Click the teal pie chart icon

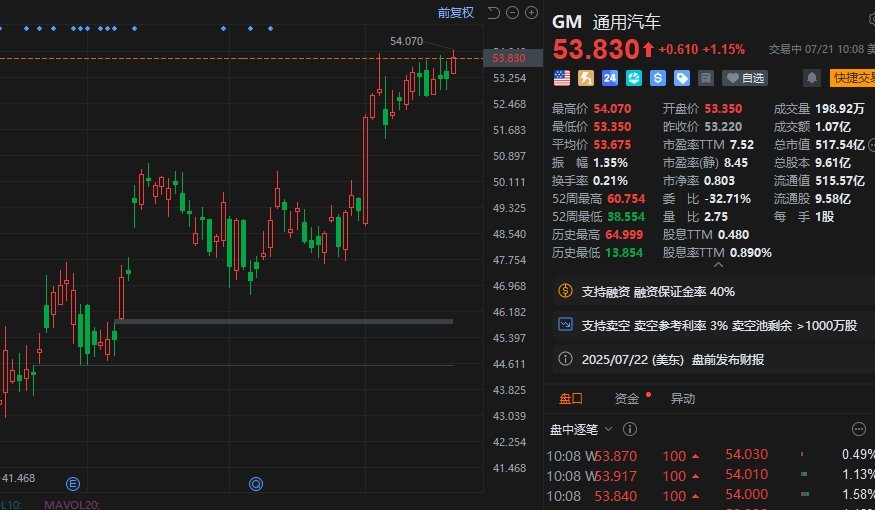click(633, 78)
